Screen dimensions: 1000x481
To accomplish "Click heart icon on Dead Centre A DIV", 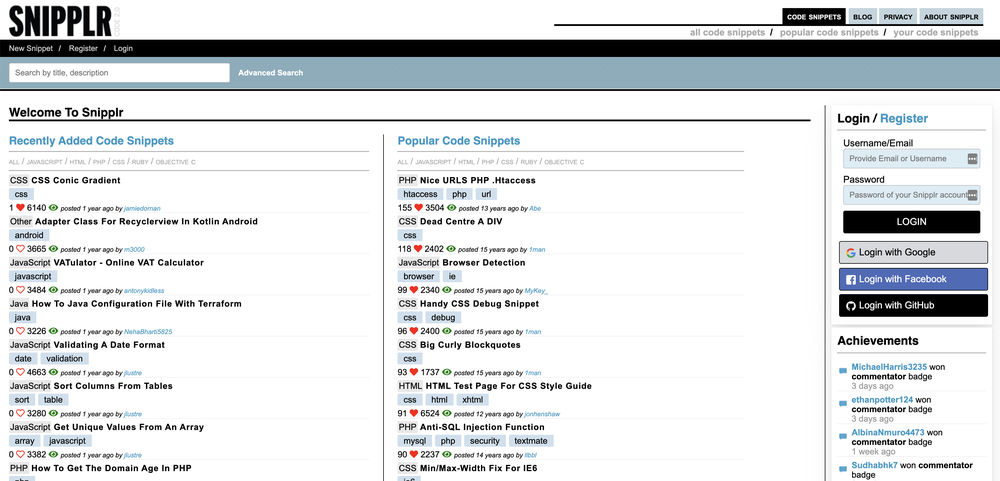I will point(418,249).
